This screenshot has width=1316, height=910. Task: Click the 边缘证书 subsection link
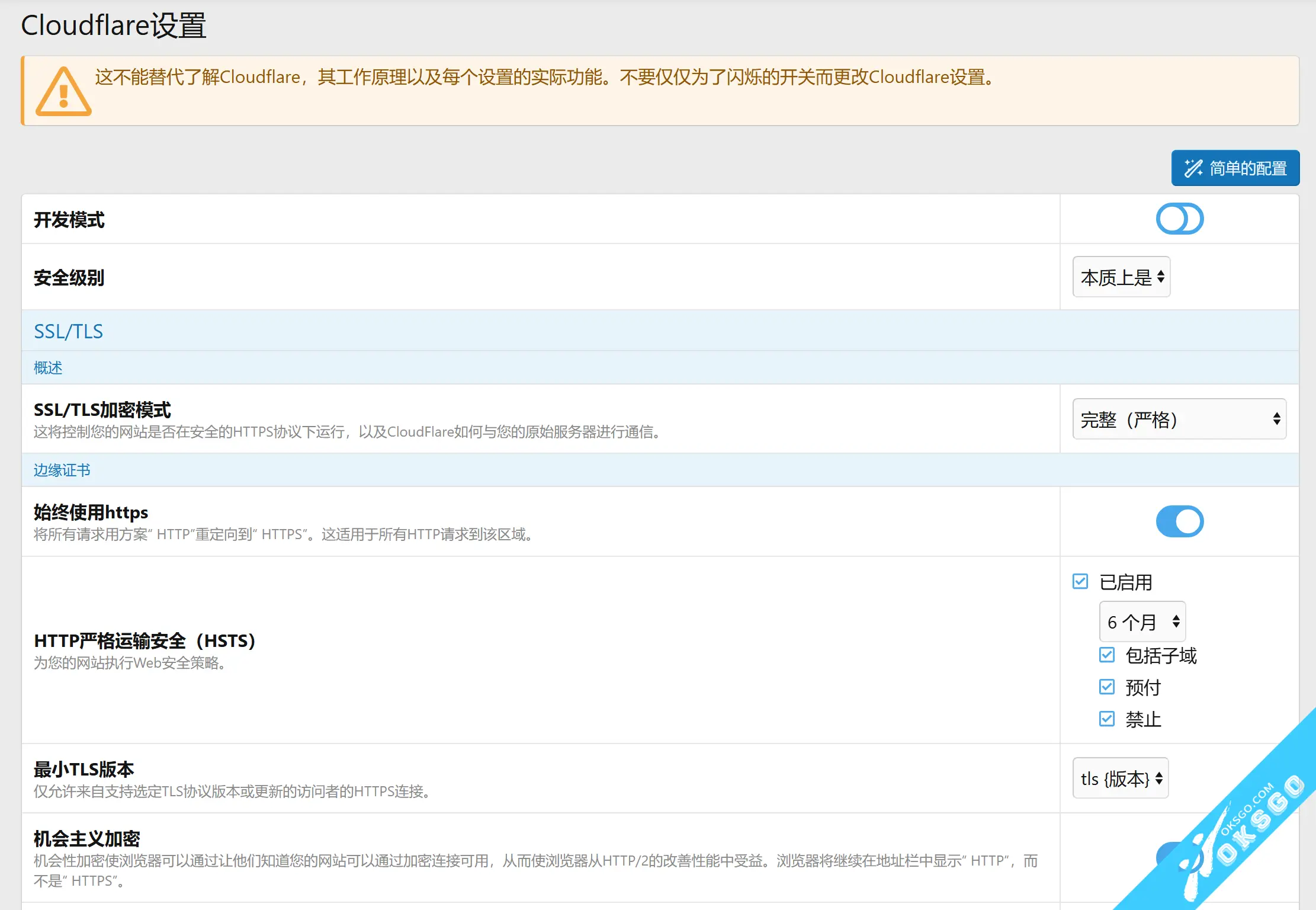tap(62, 470)
